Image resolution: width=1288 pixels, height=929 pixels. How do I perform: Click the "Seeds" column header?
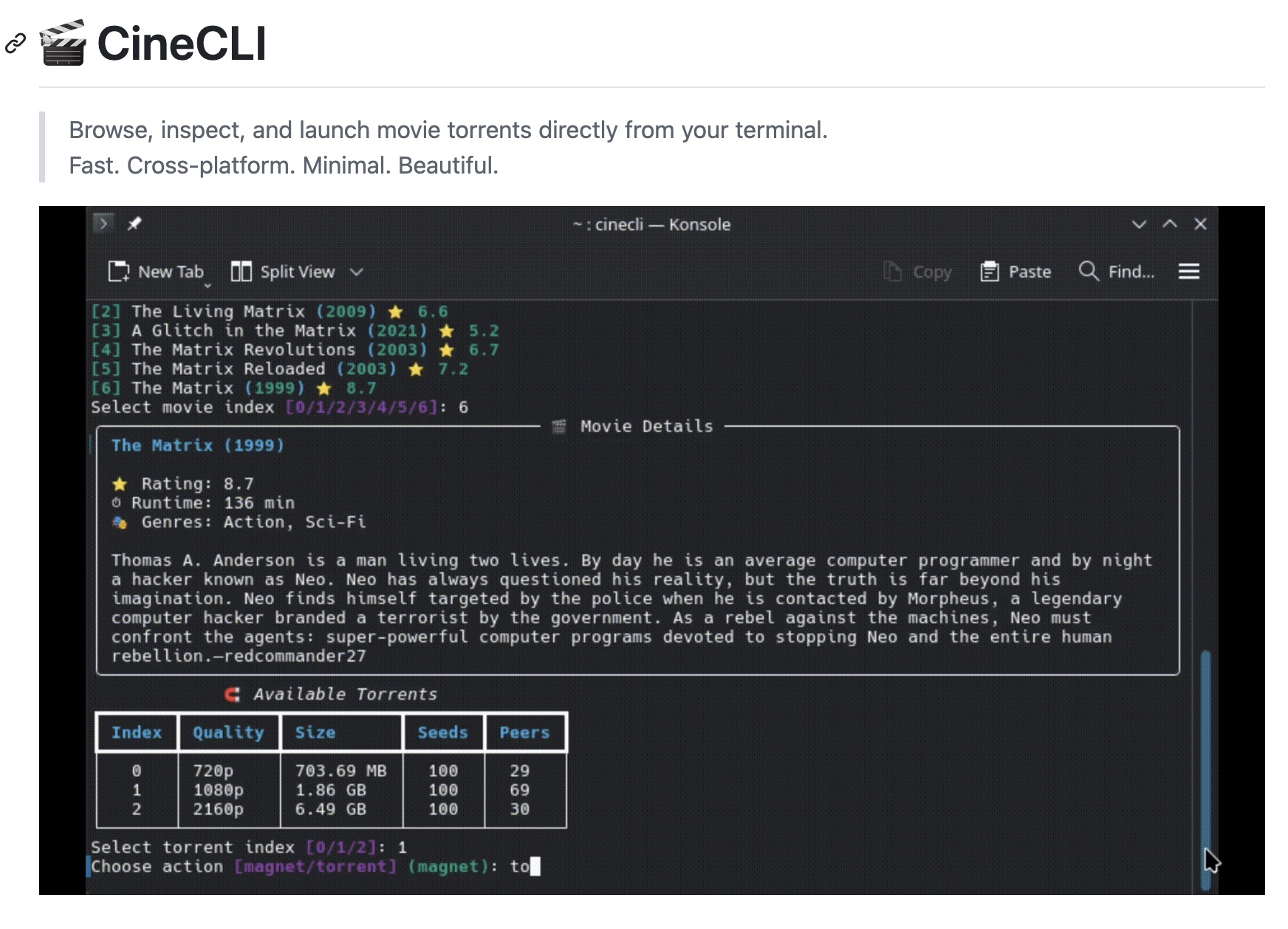[x=443, y=733]
